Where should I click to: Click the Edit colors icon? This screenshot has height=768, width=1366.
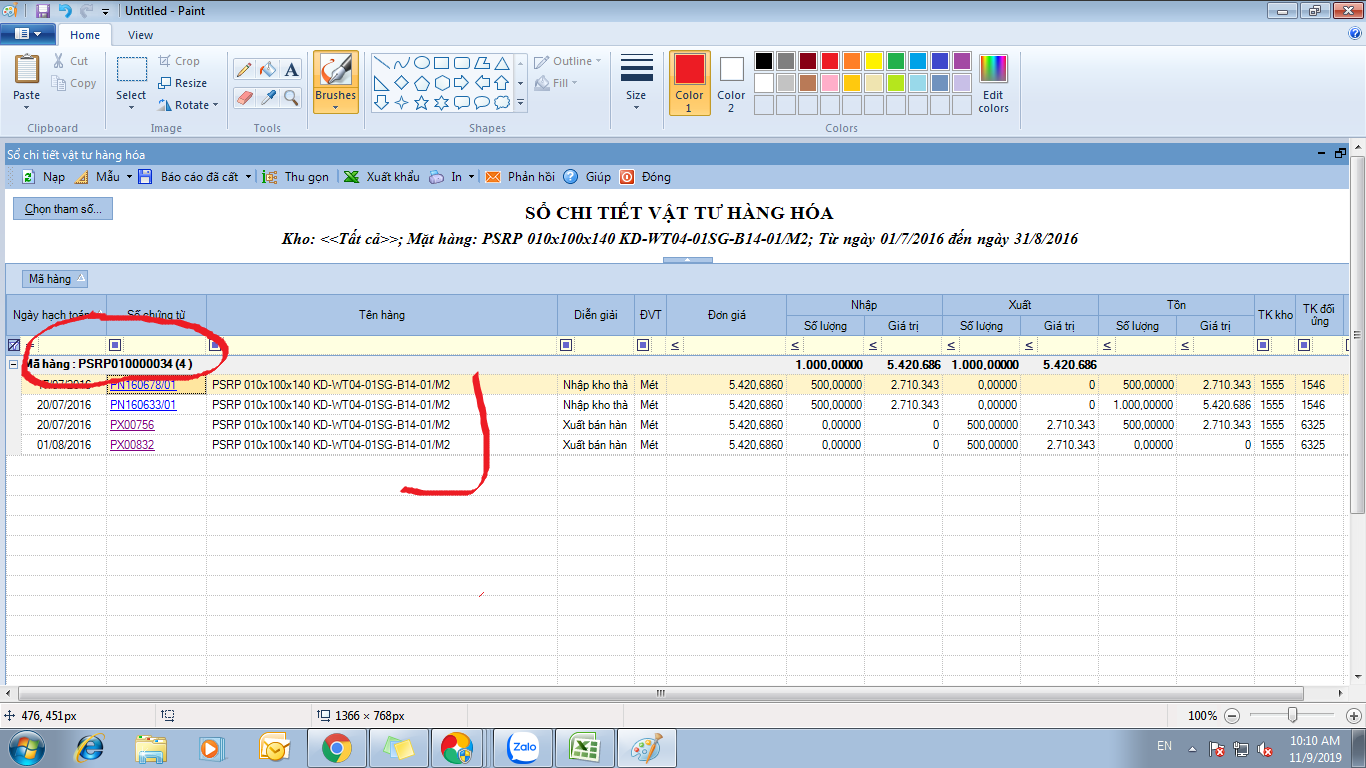[993, 83]
